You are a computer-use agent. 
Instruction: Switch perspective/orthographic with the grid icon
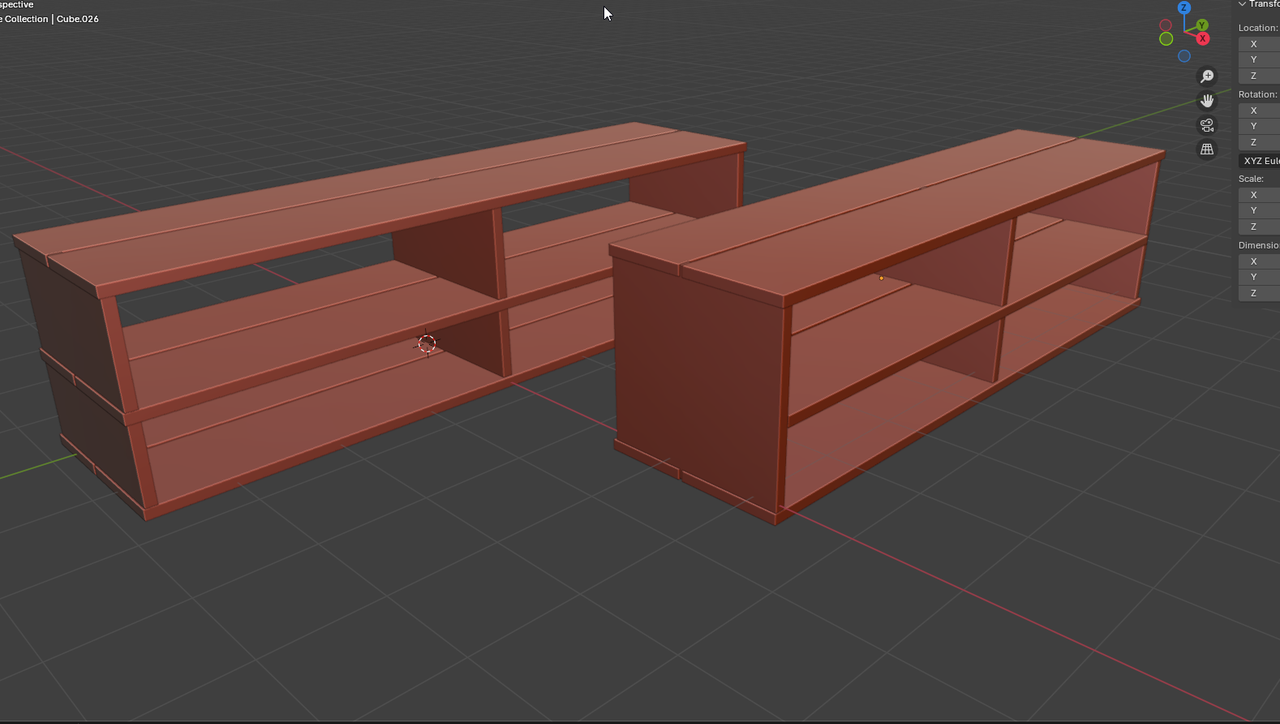tap(1207, 149)
